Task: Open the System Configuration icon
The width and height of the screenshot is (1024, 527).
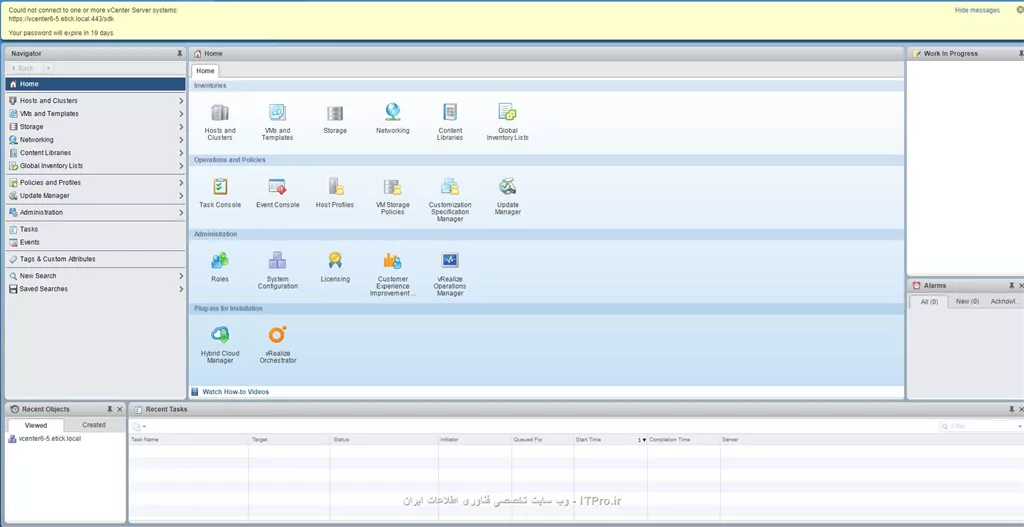Action: (x=278, y=261)
